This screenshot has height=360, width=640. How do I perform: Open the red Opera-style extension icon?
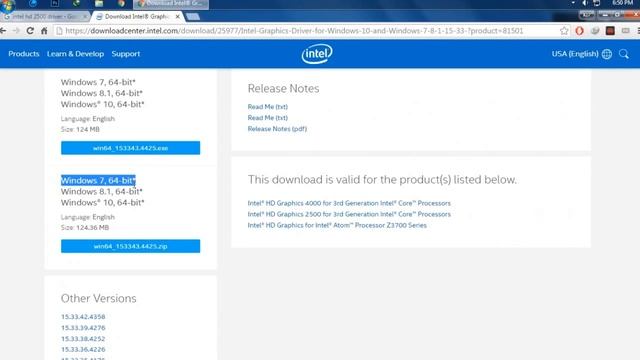coord(579,31)
